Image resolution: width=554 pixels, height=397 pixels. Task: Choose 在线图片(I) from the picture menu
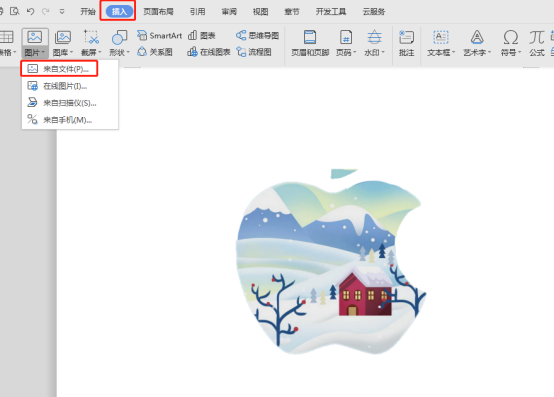coord(70,86)
